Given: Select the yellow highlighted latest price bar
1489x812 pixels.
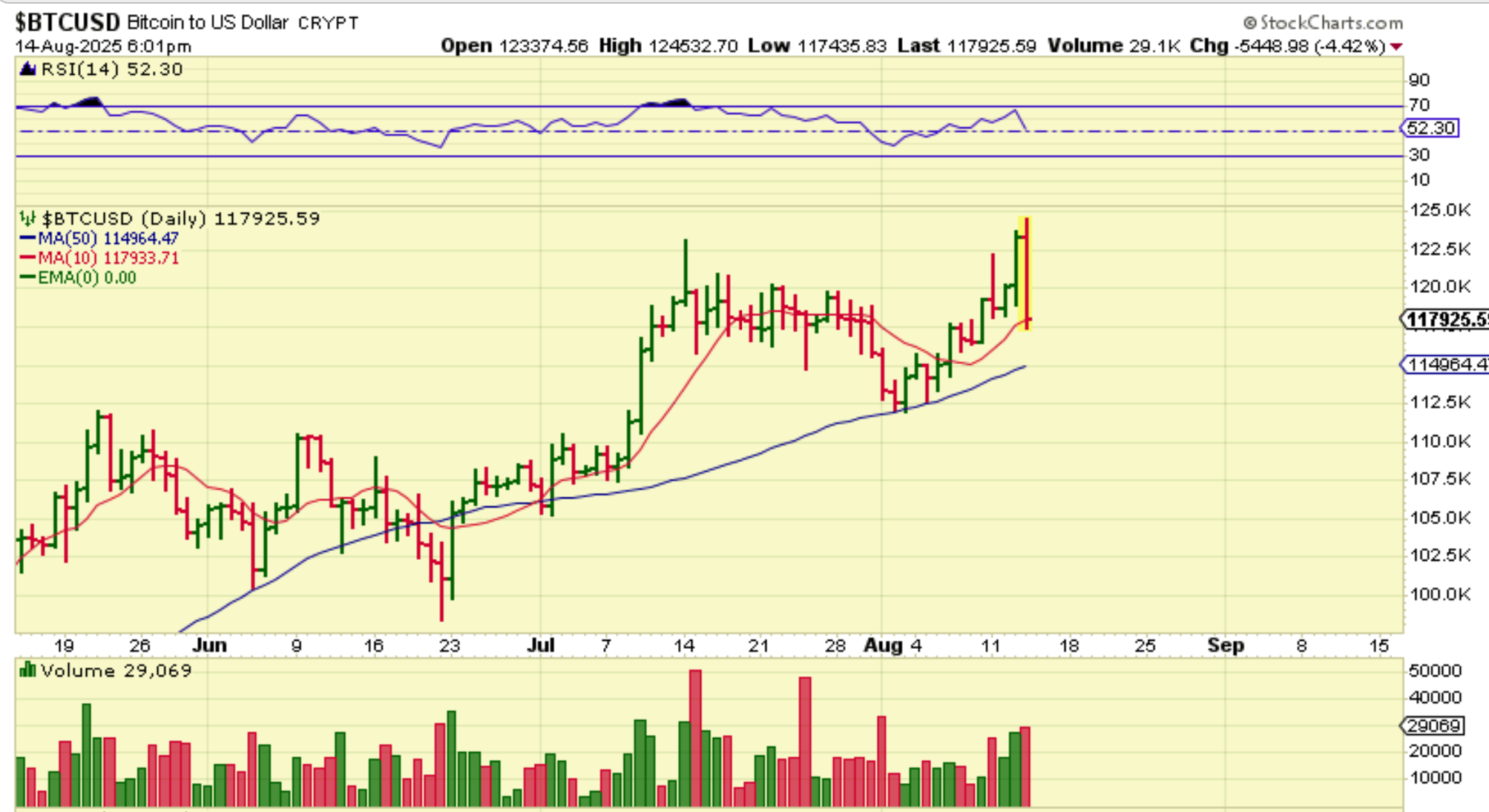Looking at the screenshot, I should [1026, 274].
